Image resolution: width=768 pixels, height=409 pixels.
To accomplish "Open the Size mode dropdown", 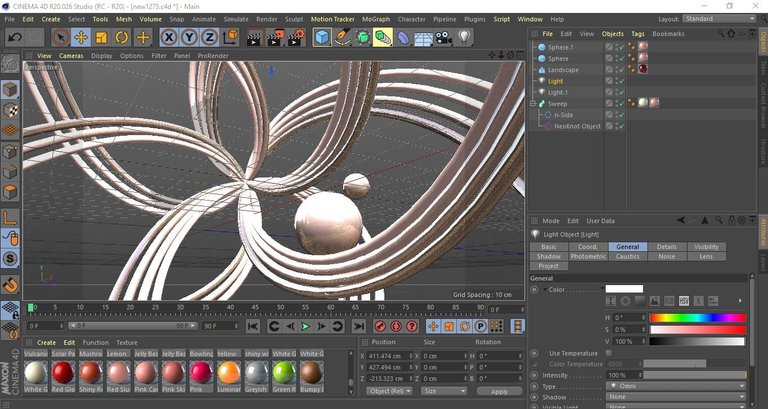I will (444, 391).
